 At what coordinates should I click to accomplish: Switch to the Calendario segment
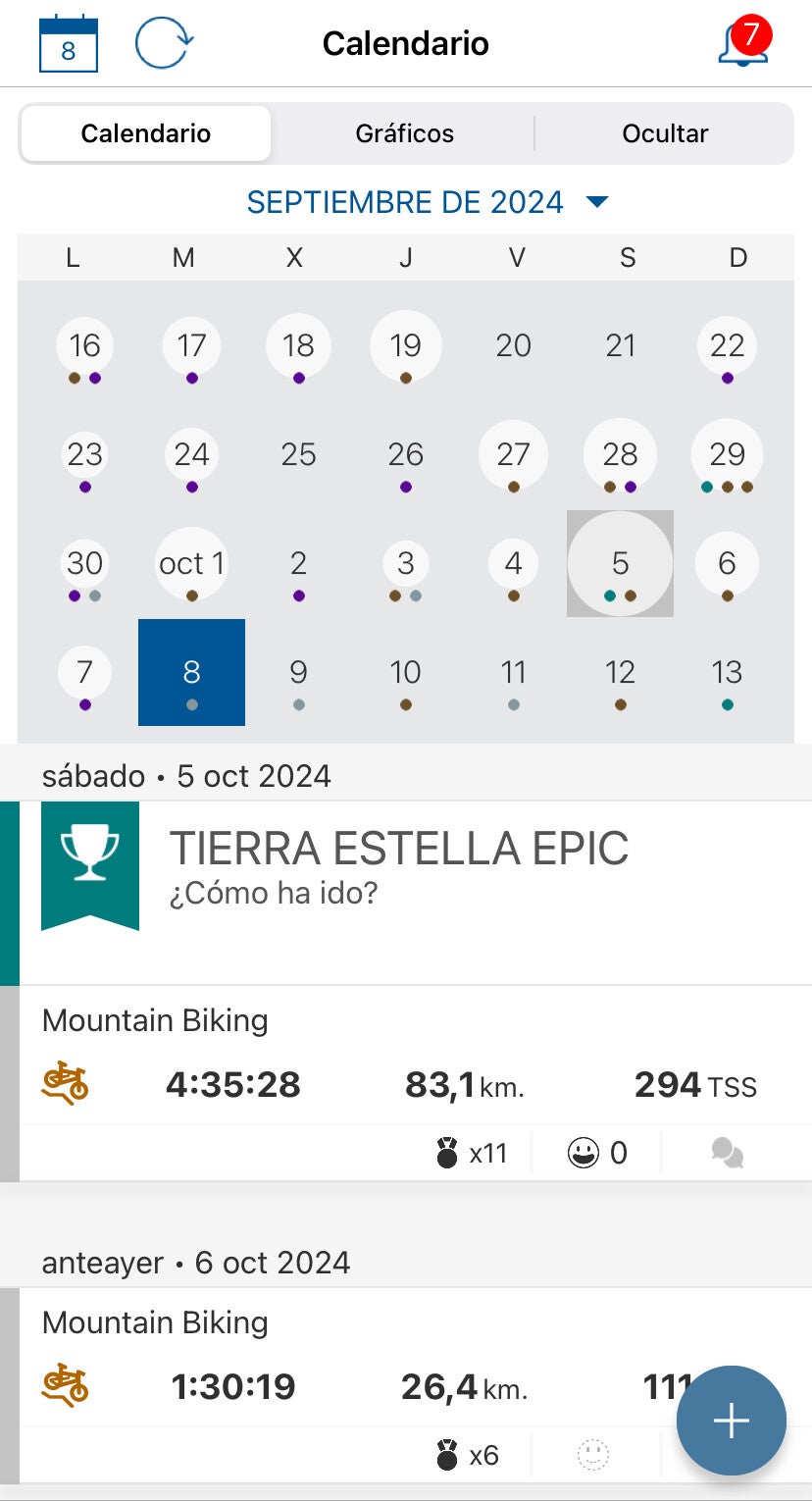(145, 133)
